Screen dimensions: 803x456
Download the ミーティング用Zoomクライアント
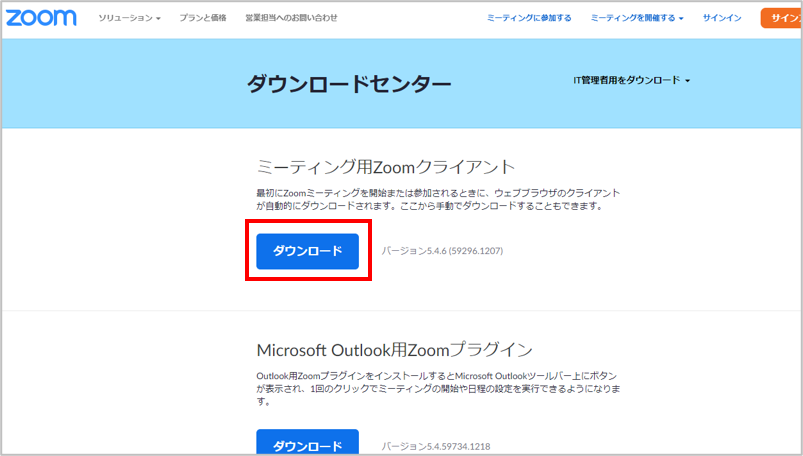pyautogui.click(x=308, y=251)
